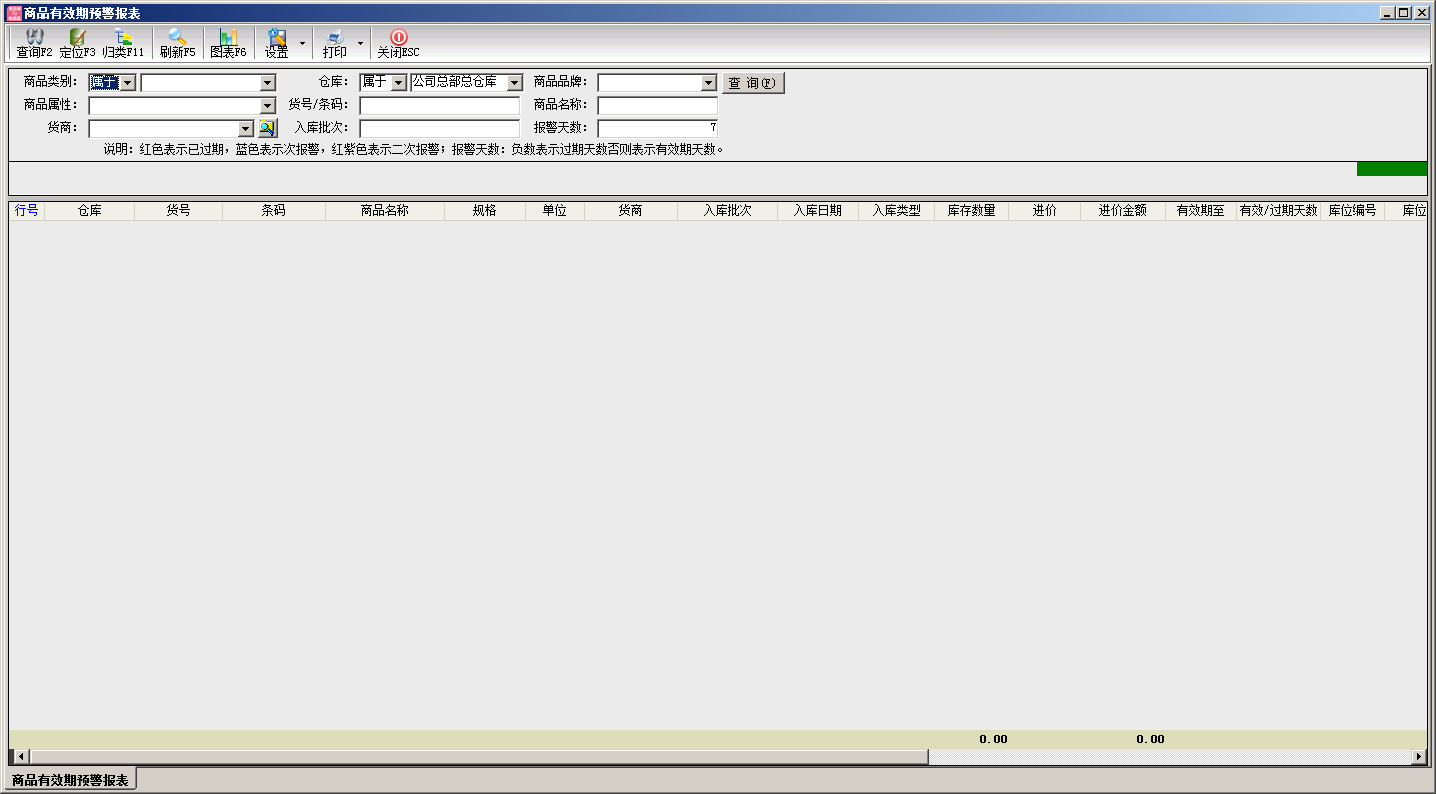
Task: Click the 打印 print icon
Action: (x=335, y=43)
